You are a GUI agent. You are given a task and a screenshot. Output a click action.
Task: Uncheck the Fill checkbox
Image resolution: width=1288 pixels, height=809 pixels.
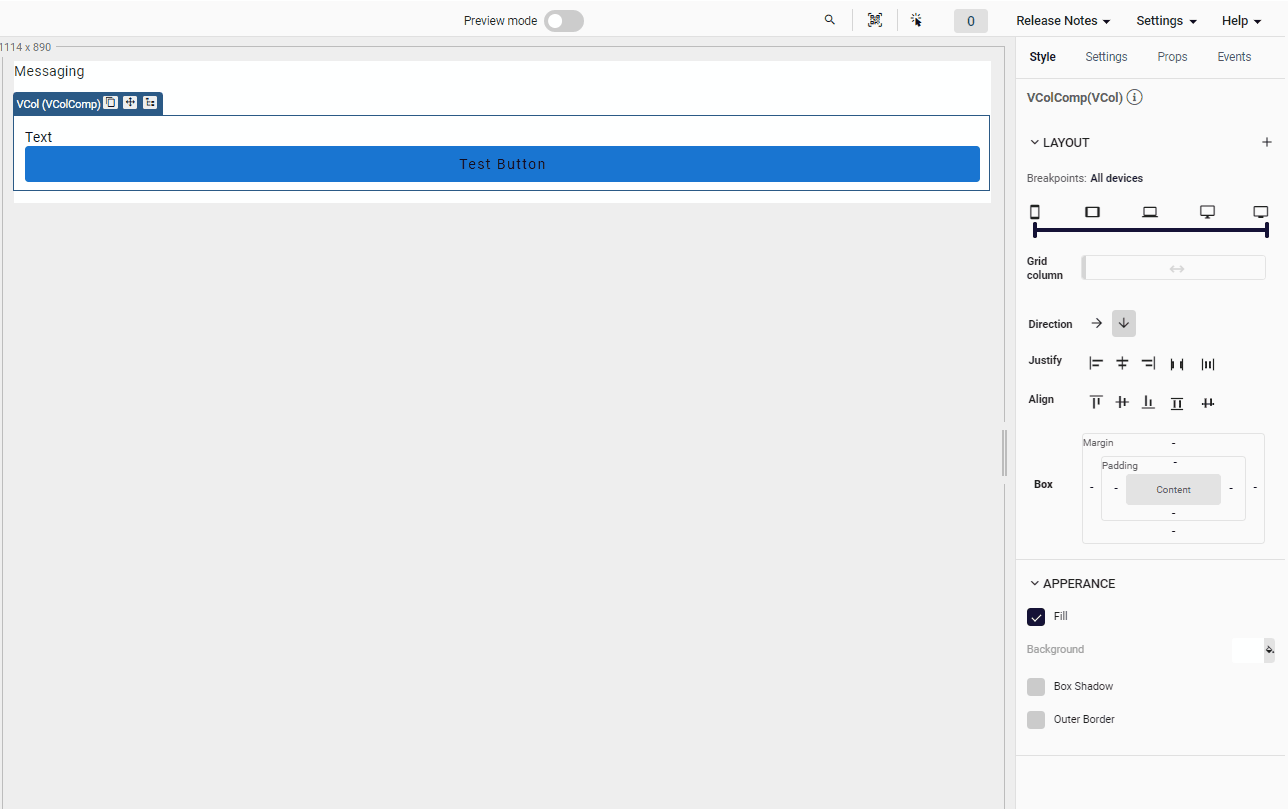[1036, 617]
